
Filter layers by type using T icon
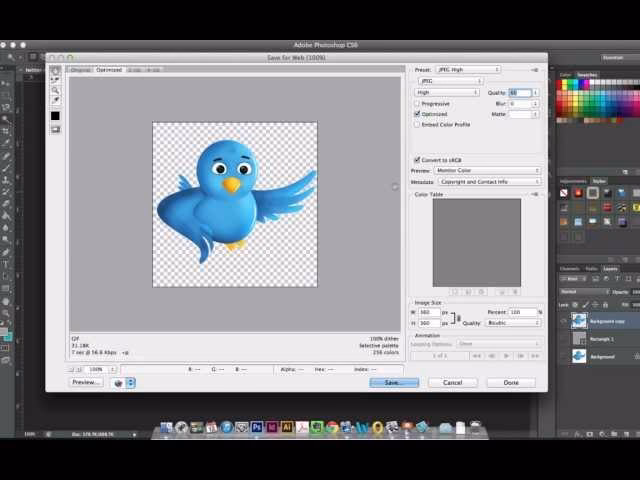click(x=617, y=279)
